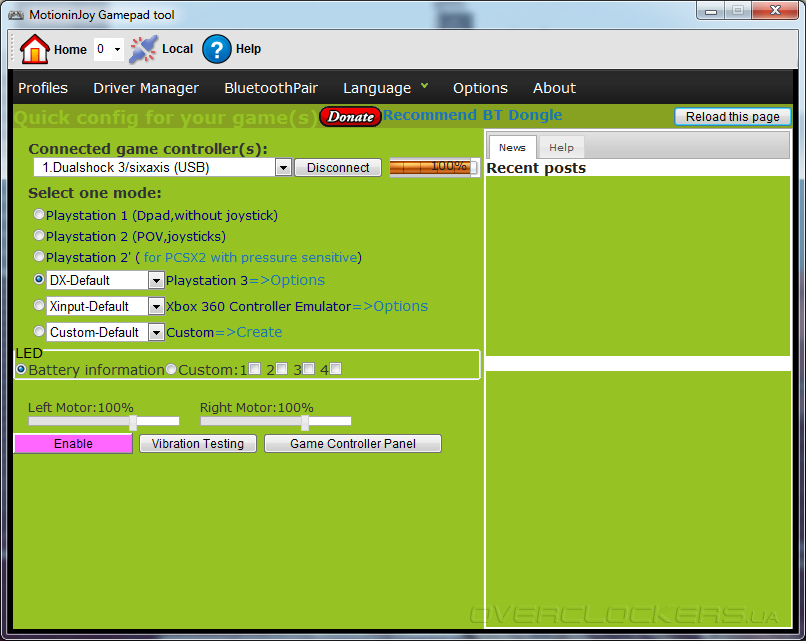Image resolution: width=806 pixels, height=641 pixels.
Task: Check LED custom checkbox 4
Action: coord(336,369)
